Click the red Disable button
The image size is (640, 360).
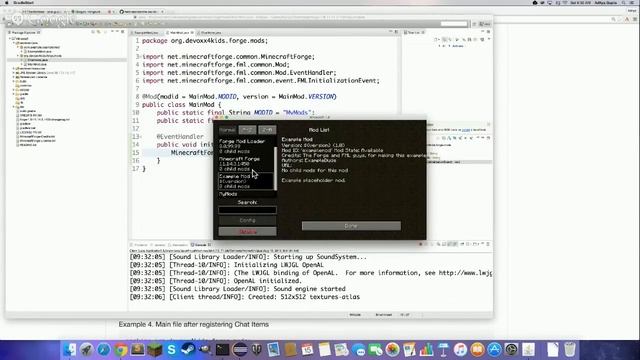[x=247, y=232]
